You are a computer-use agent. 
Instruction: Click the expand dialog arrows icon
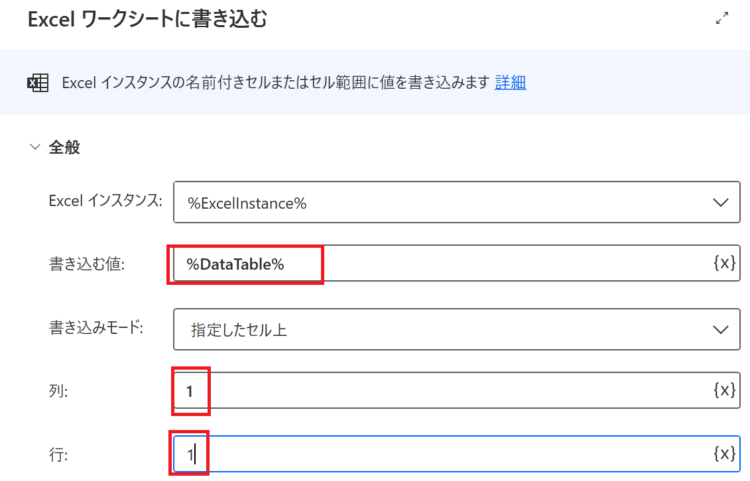pyautogui.click(x=722, y=19)
